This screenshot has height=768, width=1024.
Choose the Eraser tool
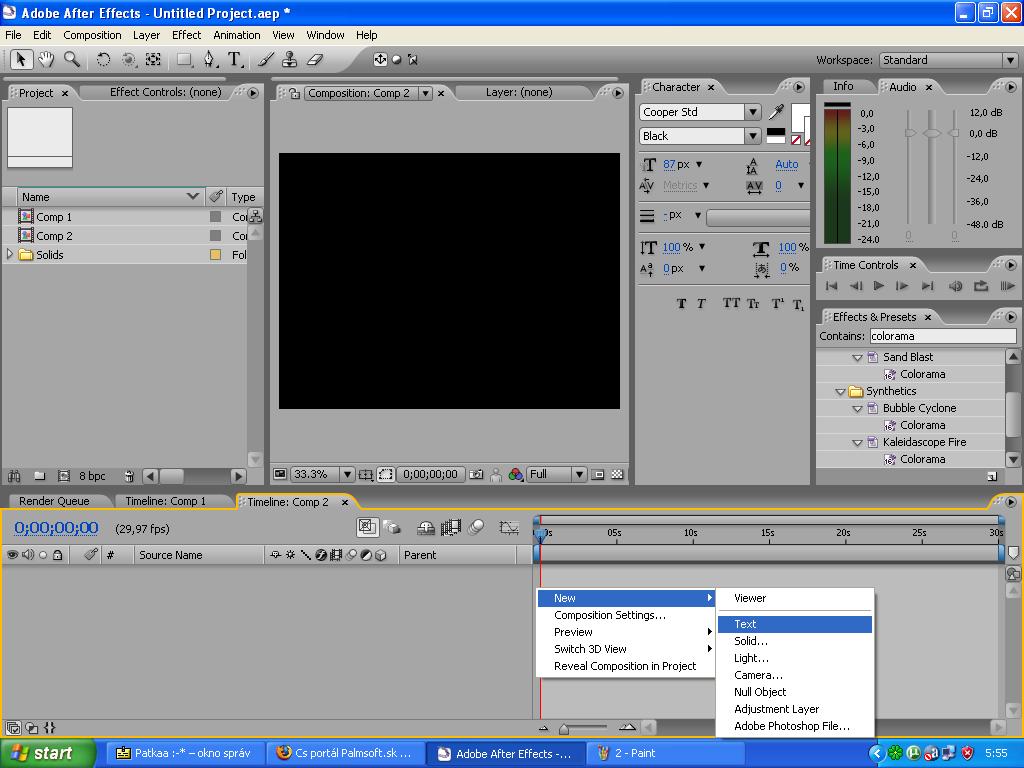(315, 60)
